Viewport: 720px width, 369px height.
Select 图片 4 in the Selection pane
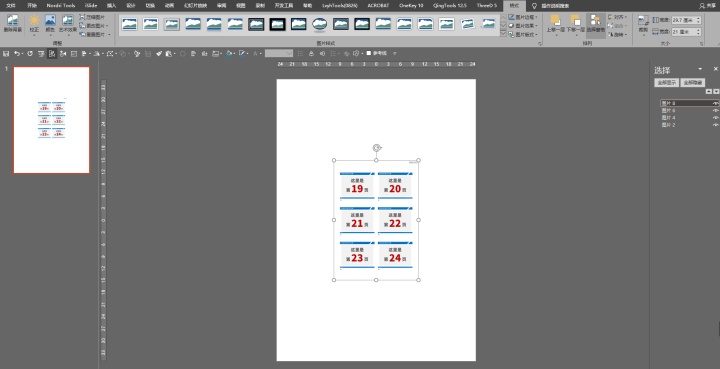(668, 118)
